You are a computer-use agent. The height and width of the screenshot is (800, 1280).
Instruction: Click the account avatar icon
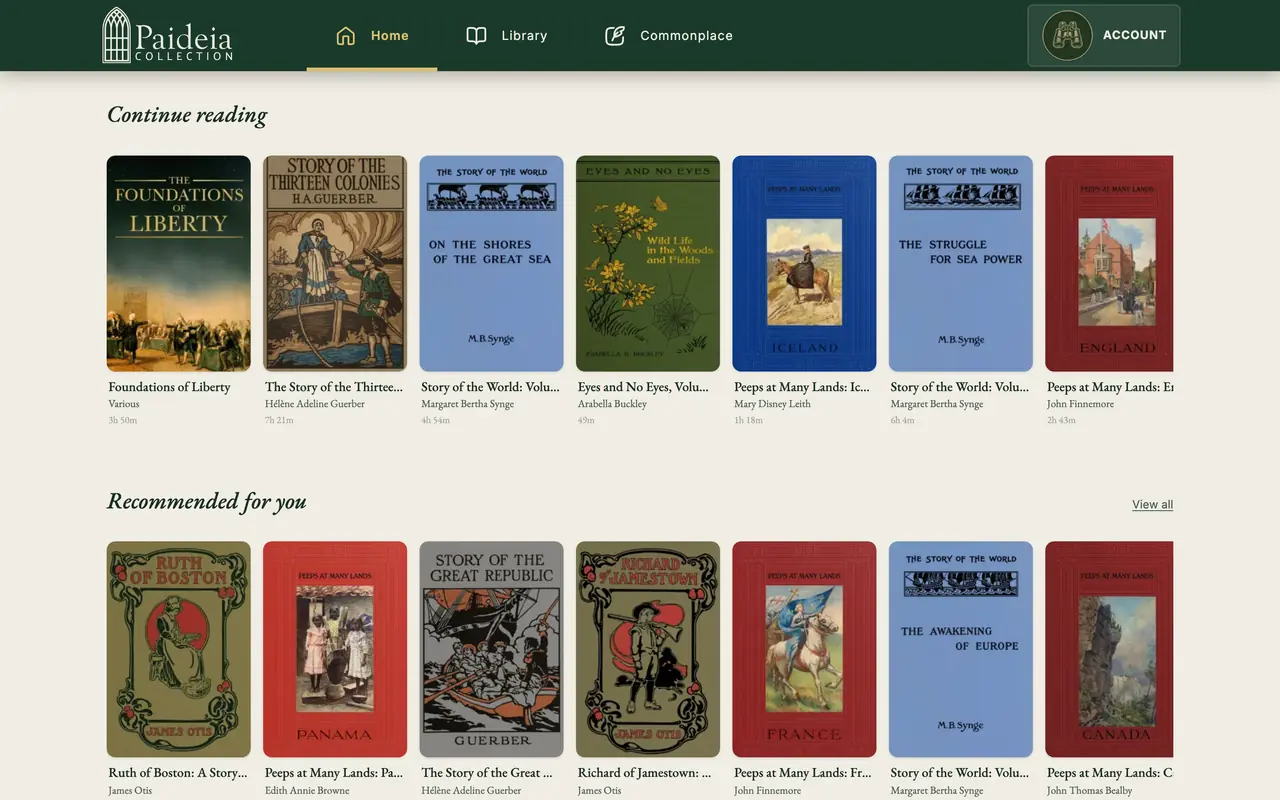coord(1067,35)
